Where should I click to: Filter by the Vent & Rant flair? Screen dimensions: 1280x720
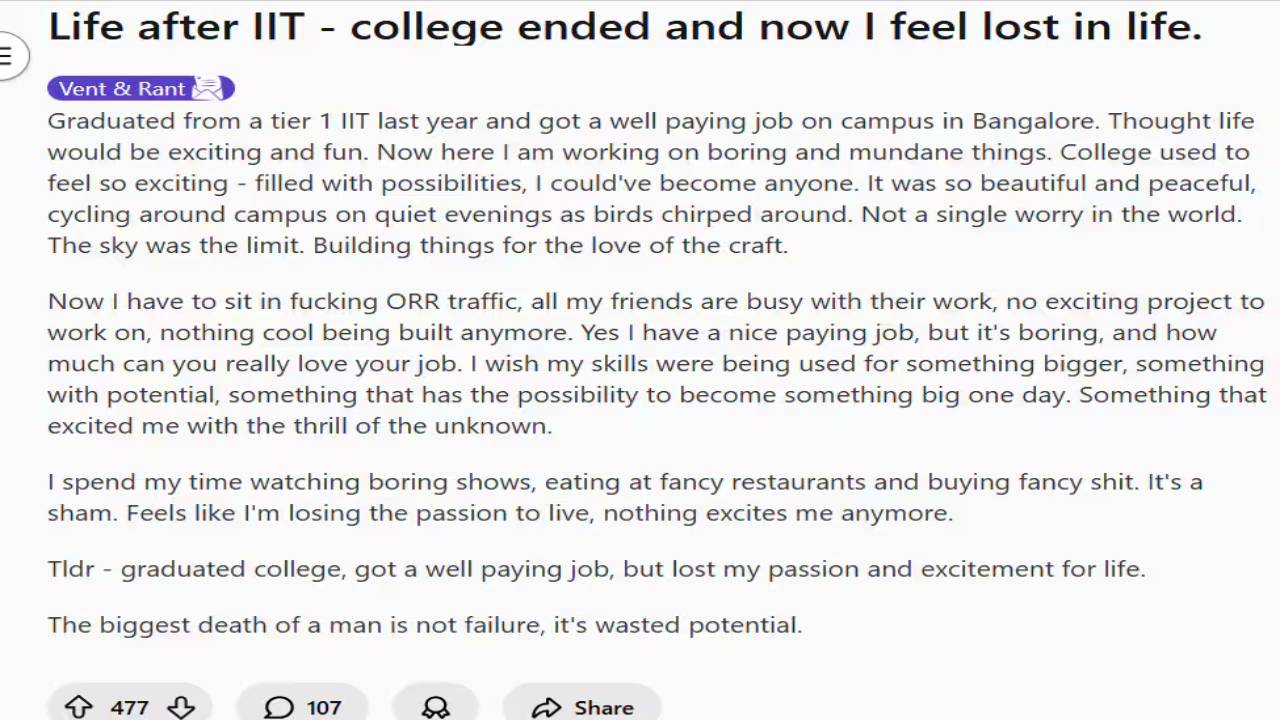122,89
